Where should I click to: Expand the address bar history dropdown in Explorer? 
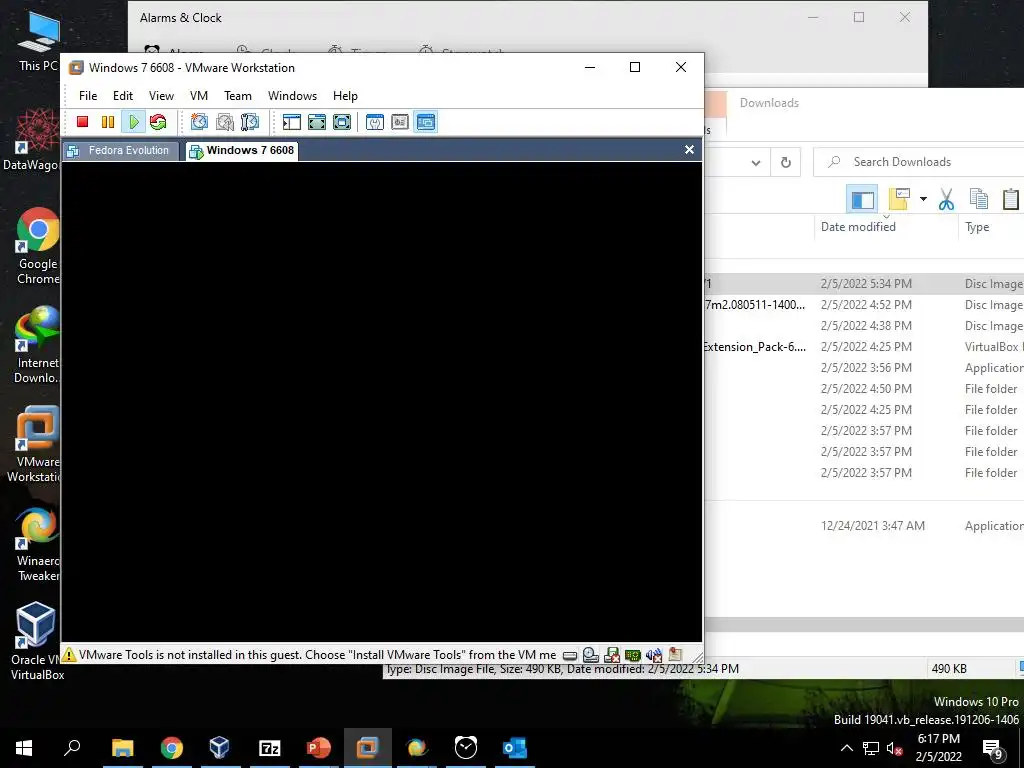pos(756,163)
